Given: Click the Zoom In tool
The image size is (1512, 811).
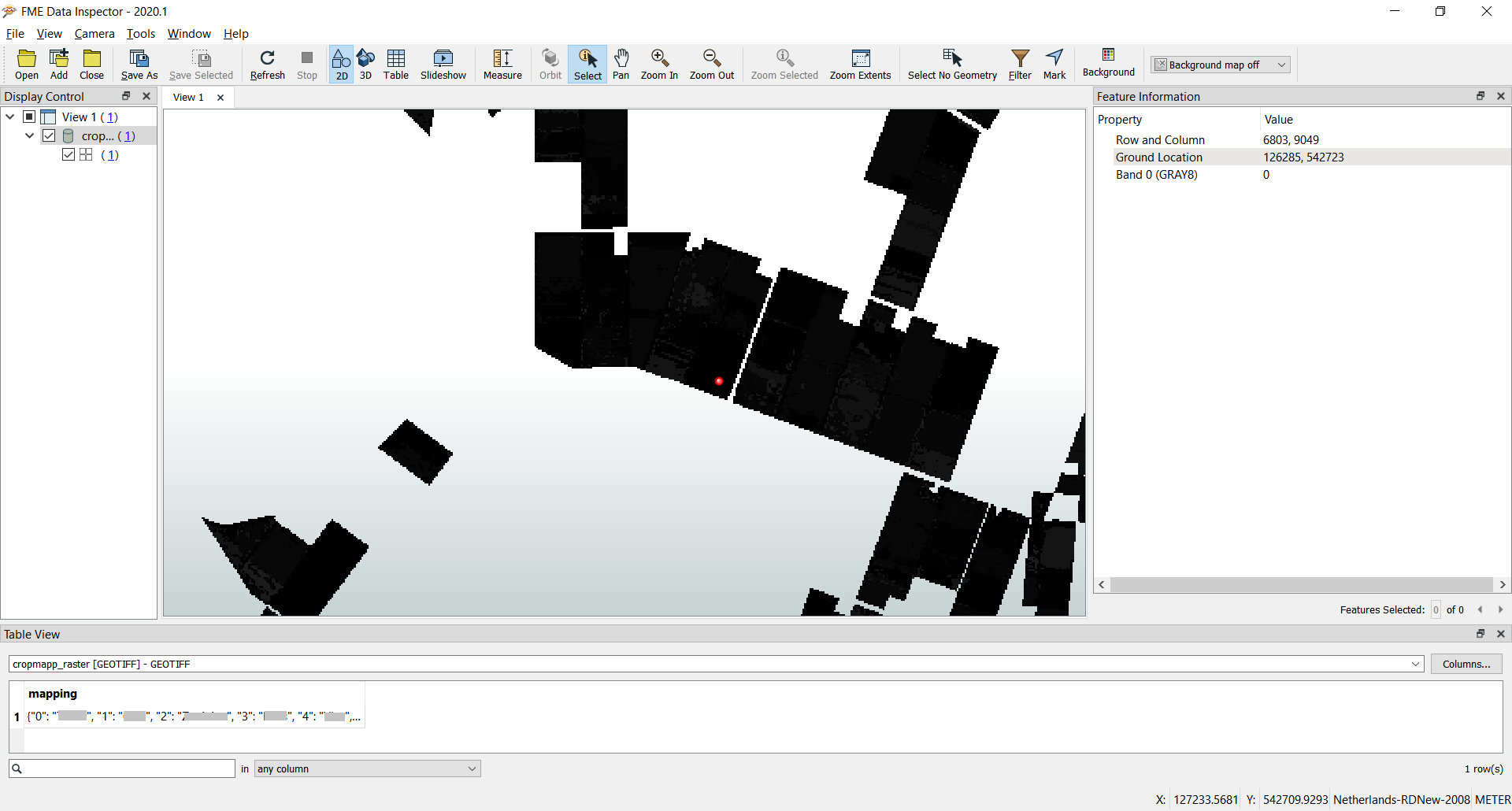Looking at the screenshot, I should click(659, 65).
